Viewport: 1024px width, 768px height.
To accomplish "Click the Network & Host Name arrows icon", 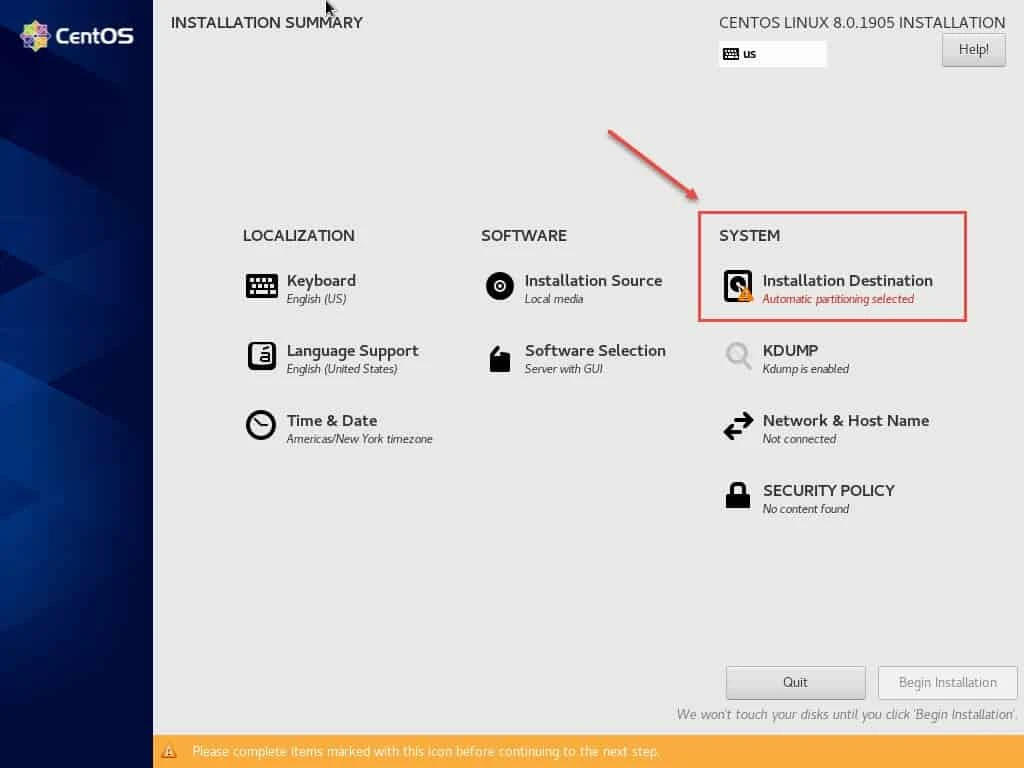I will pyautogui.click(x=737, y=426).
